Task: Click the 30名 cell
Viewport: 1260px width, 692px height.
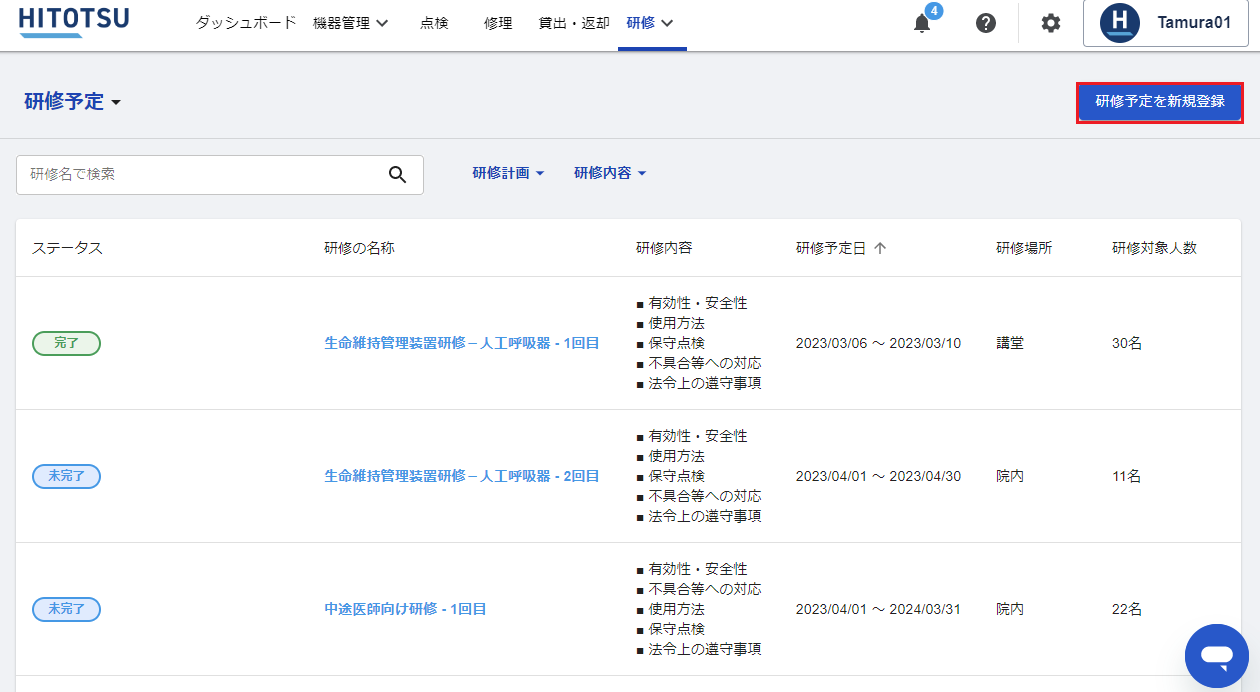Action: (1127, 343)
